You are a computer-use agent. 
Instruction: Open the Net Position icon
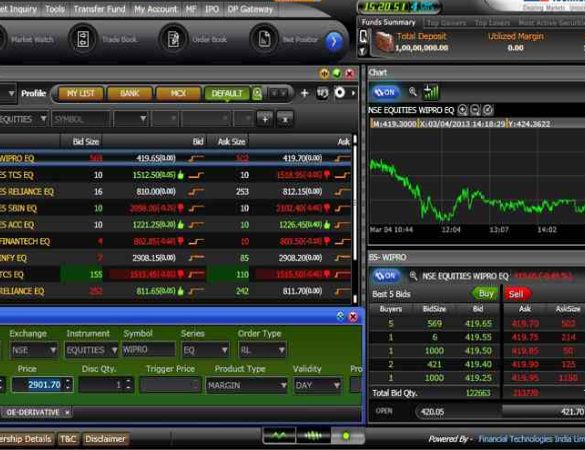pos(264,39)
